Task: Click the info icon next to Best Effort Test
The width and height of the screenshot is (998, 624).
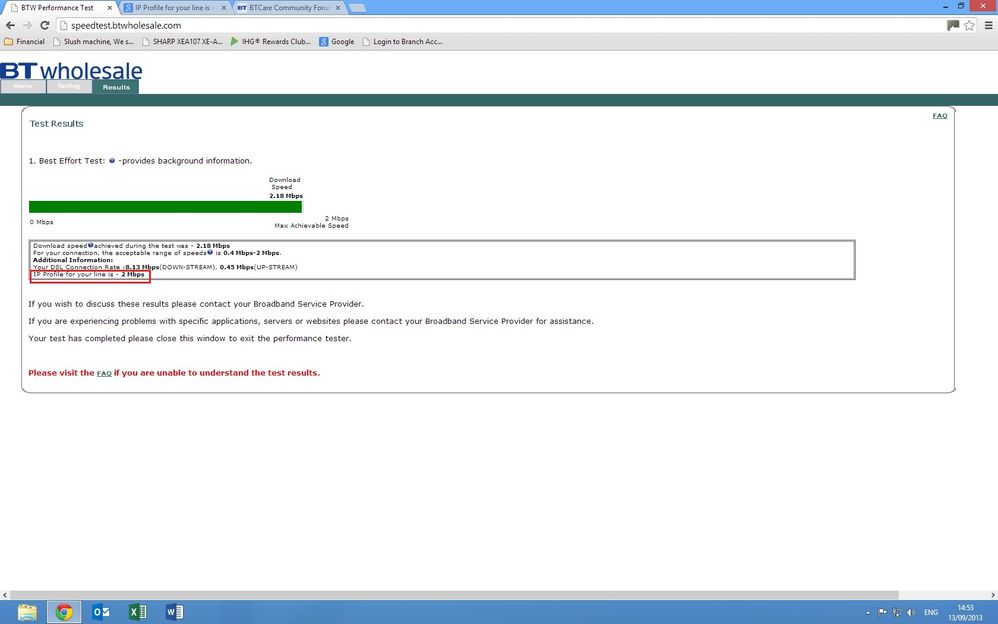Action: pyautogui.click(x=112, y=160)
